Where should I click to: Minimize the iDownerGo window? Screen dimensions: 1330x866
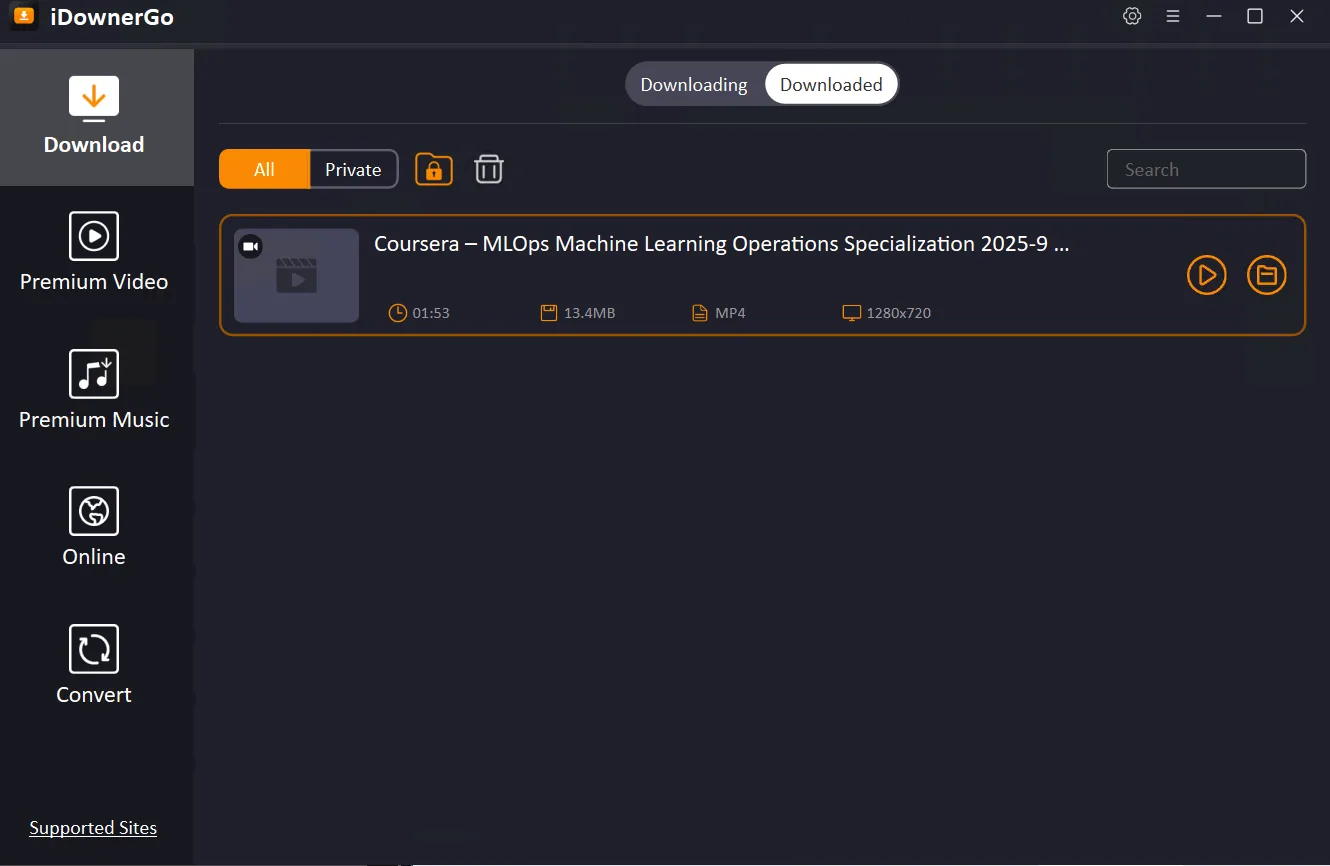(x=1214, y=16)
